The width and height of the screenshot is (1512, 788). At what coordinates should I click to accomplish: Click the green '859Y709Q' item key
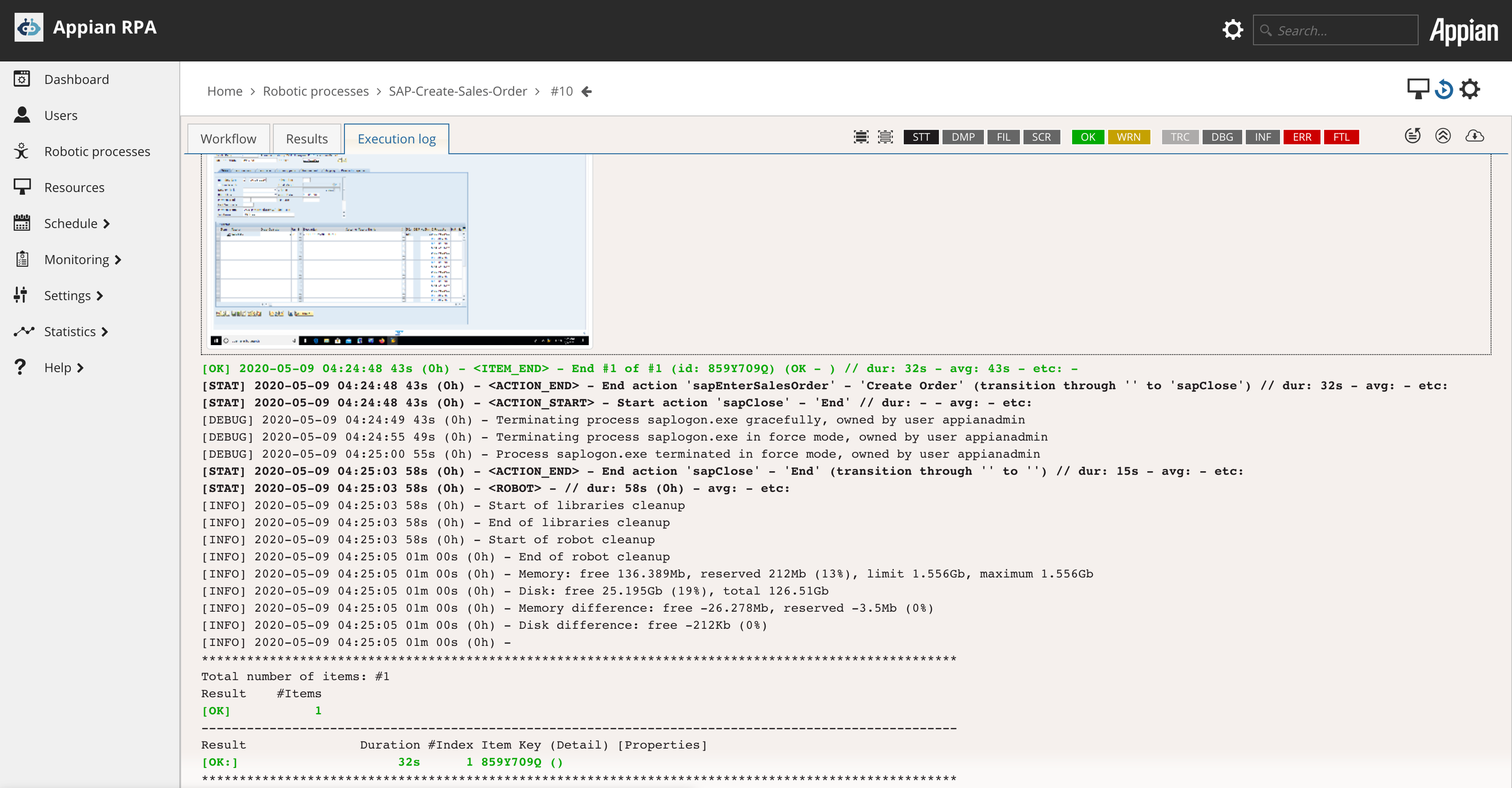click(511, 762)
